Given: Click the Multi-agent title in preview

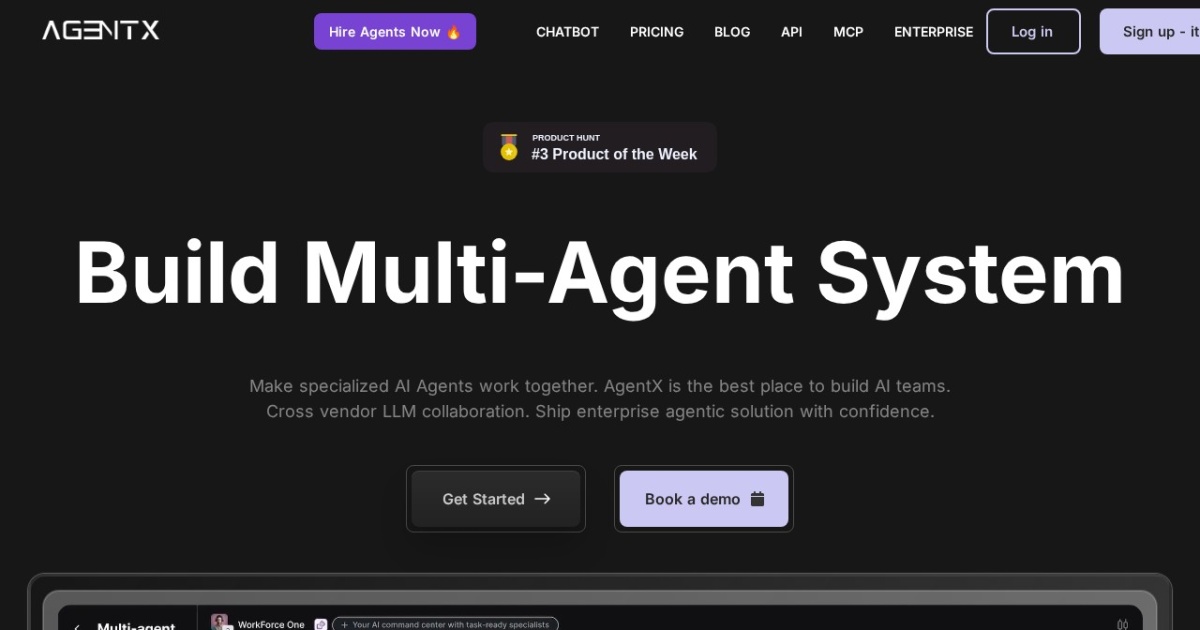Looking at the screenshot, I should tap(136, 626).
